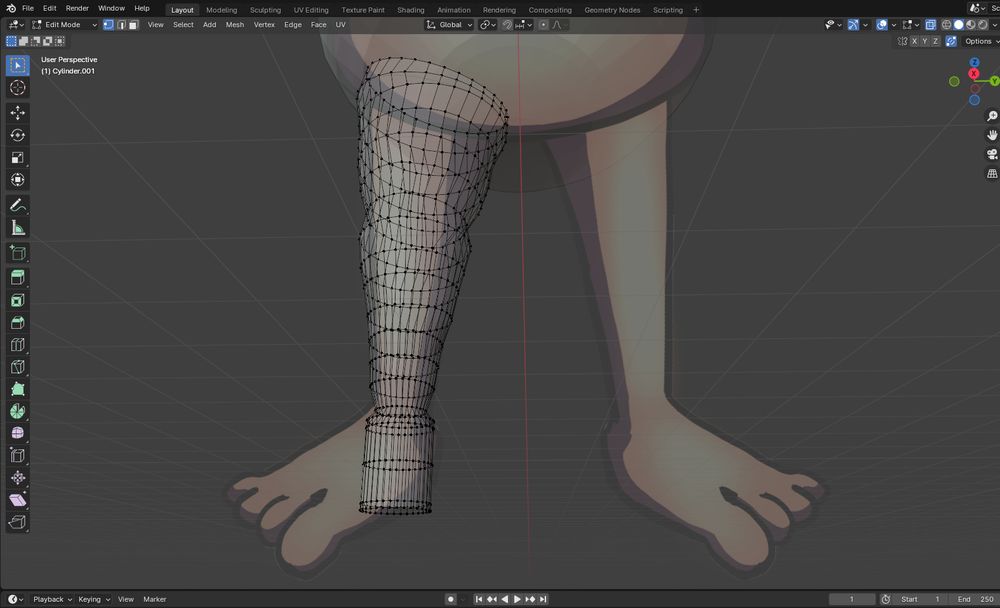Click the timeline View button

point(126,599)
